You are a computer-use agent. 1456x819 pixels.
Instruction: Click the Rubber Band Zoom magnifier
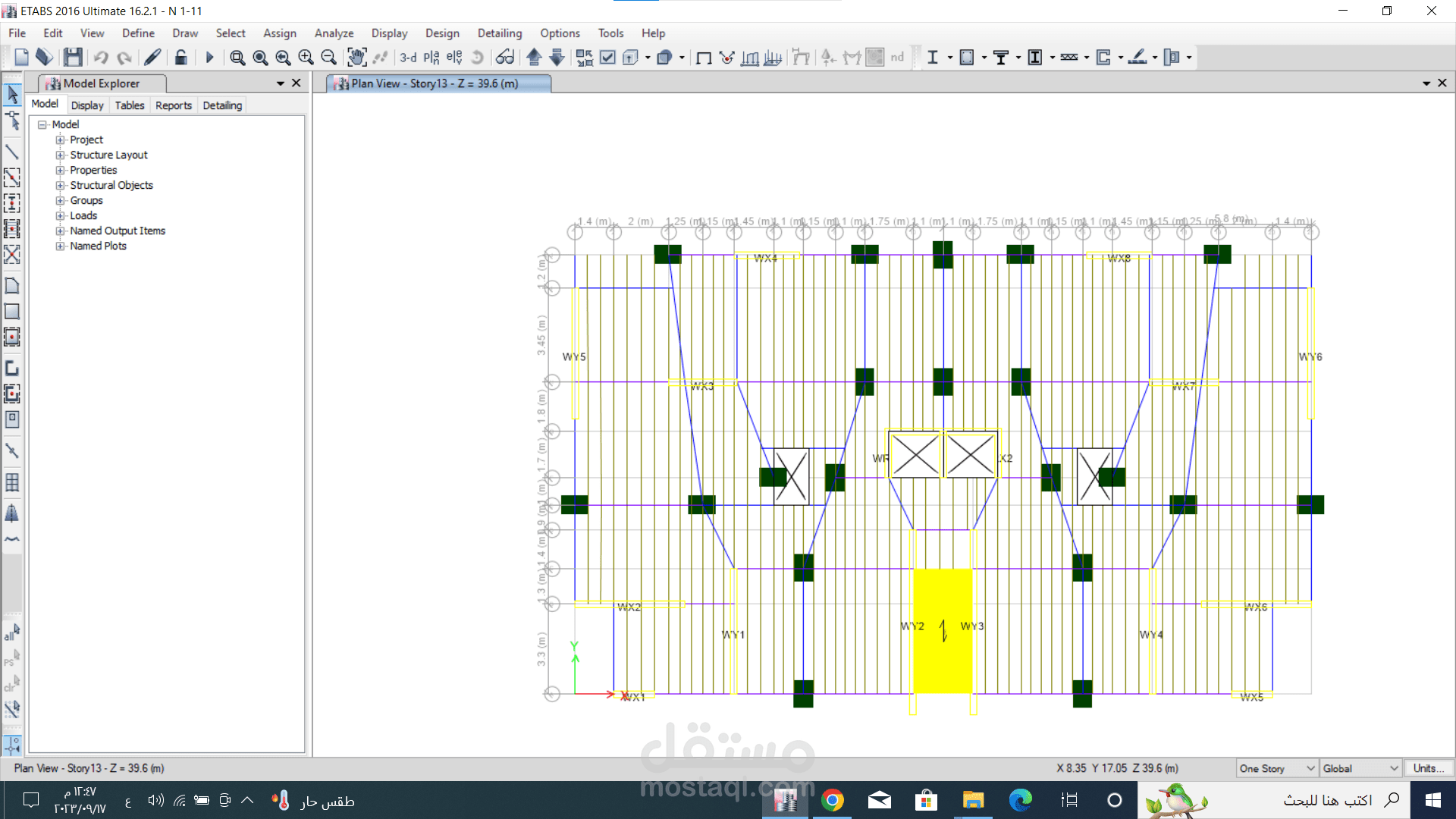237,57
